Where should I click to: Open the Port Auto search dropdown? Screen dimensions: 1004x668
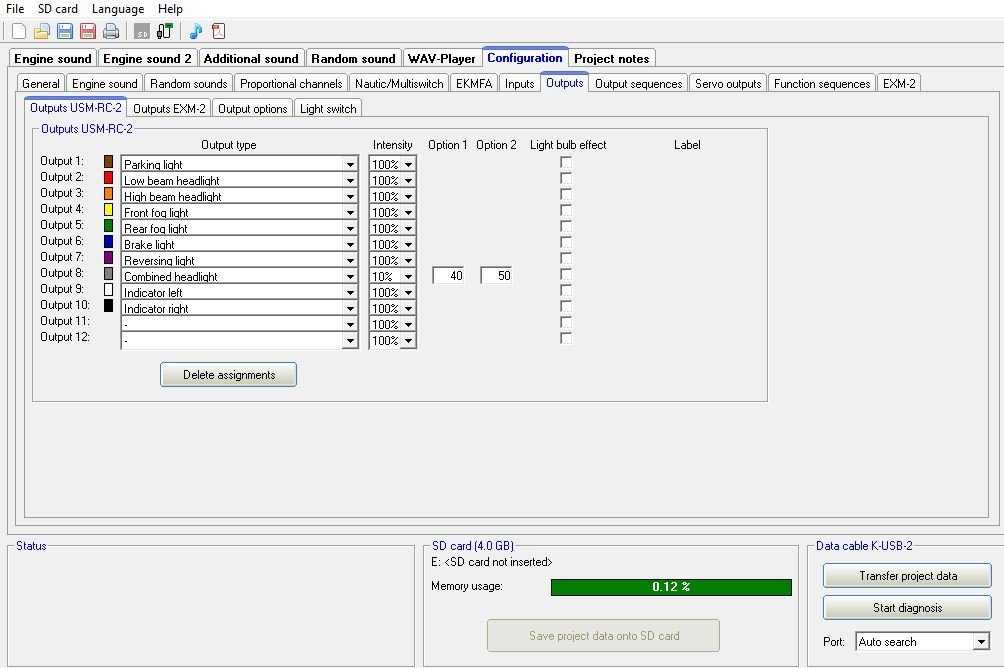coord(981,642)
